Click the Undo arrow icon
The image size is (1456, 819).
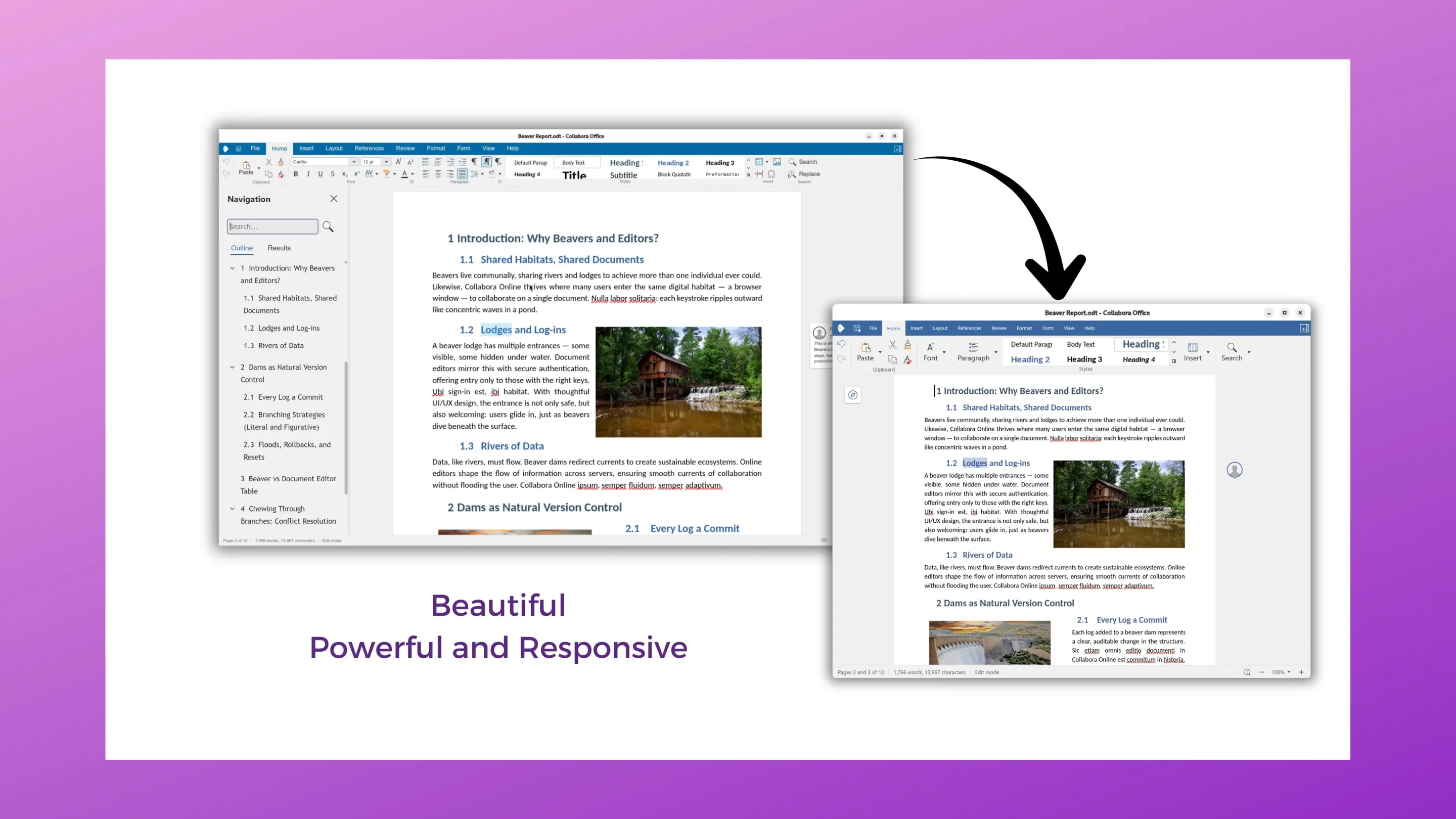pyautogui.click(x=226, y=162)
